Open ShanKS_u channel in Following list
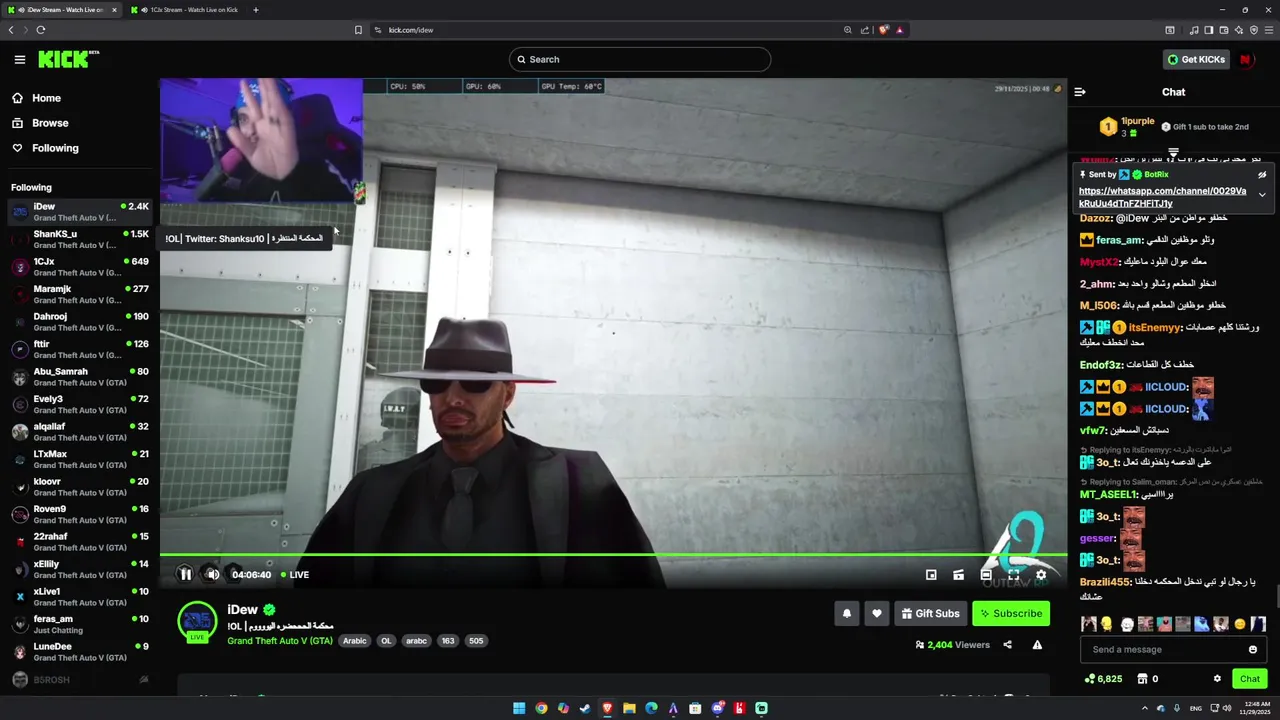Image resolution: width=1280 pixels, height=720 pixels. [x=80, y=239]
